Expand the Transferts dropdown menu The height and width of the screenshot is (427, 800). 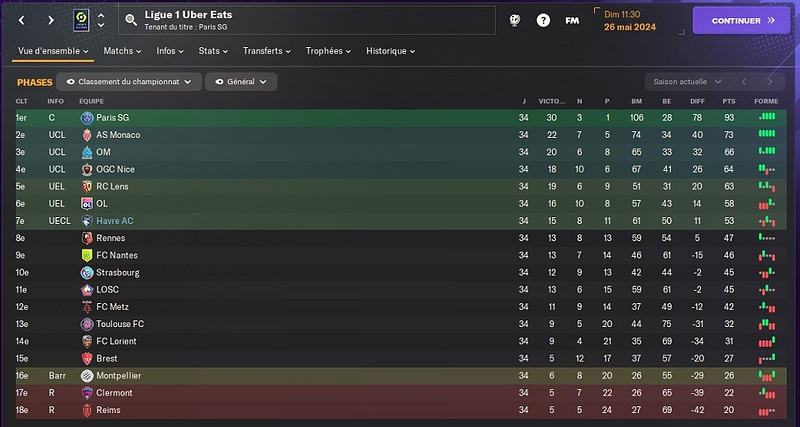tap(267, 51)
